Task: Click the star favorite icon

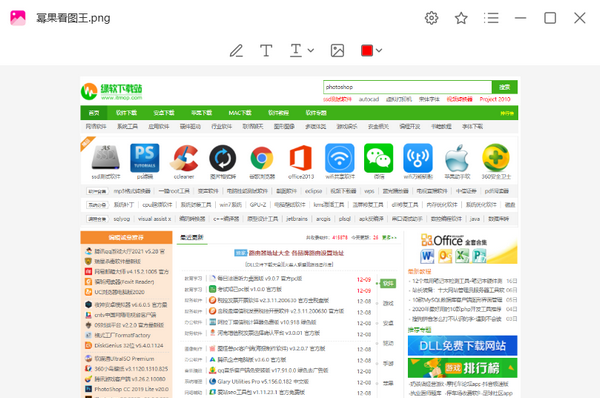Action: pos(461,18)
